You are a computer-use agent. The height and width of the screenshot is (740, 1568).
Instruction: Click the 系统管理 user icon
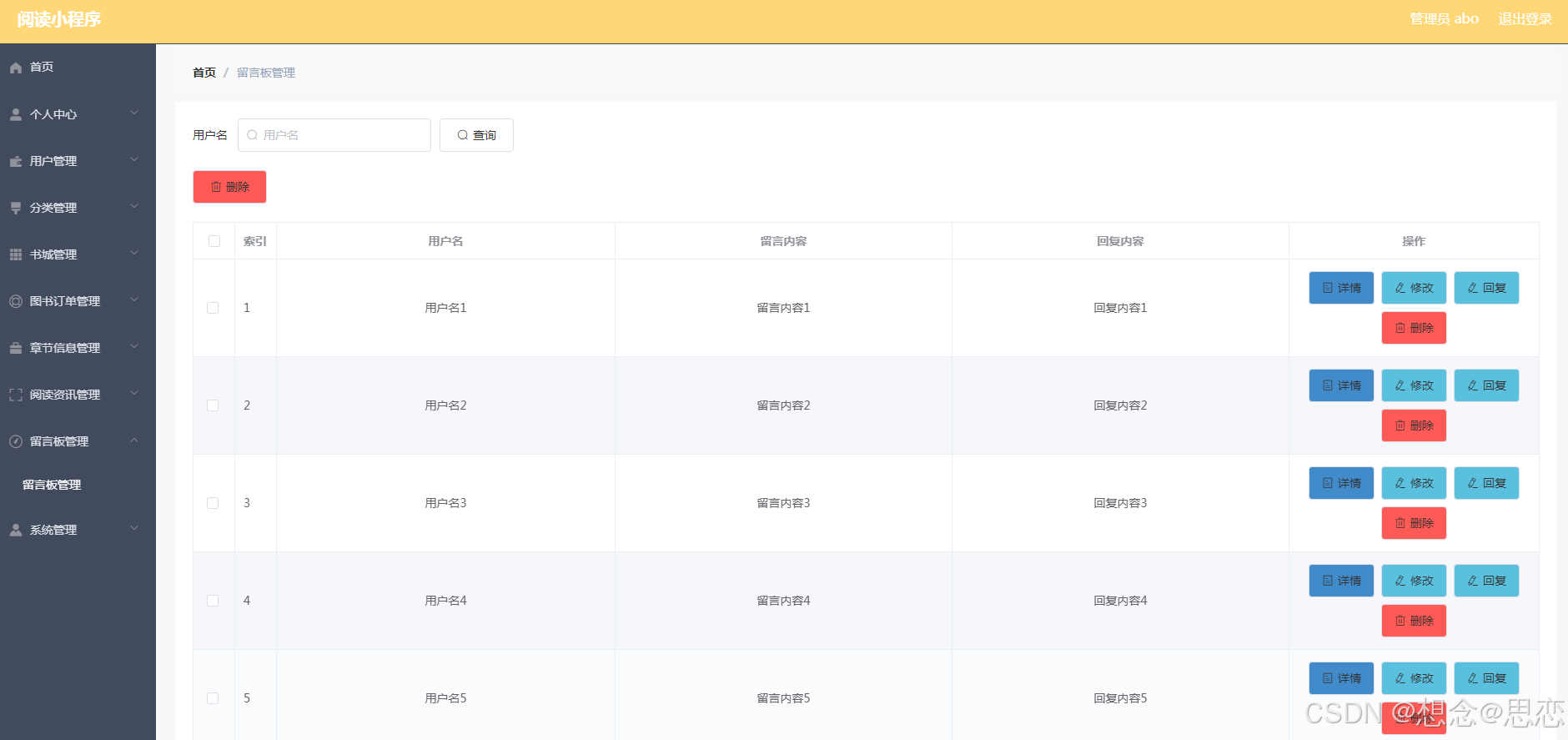(16, 530)
